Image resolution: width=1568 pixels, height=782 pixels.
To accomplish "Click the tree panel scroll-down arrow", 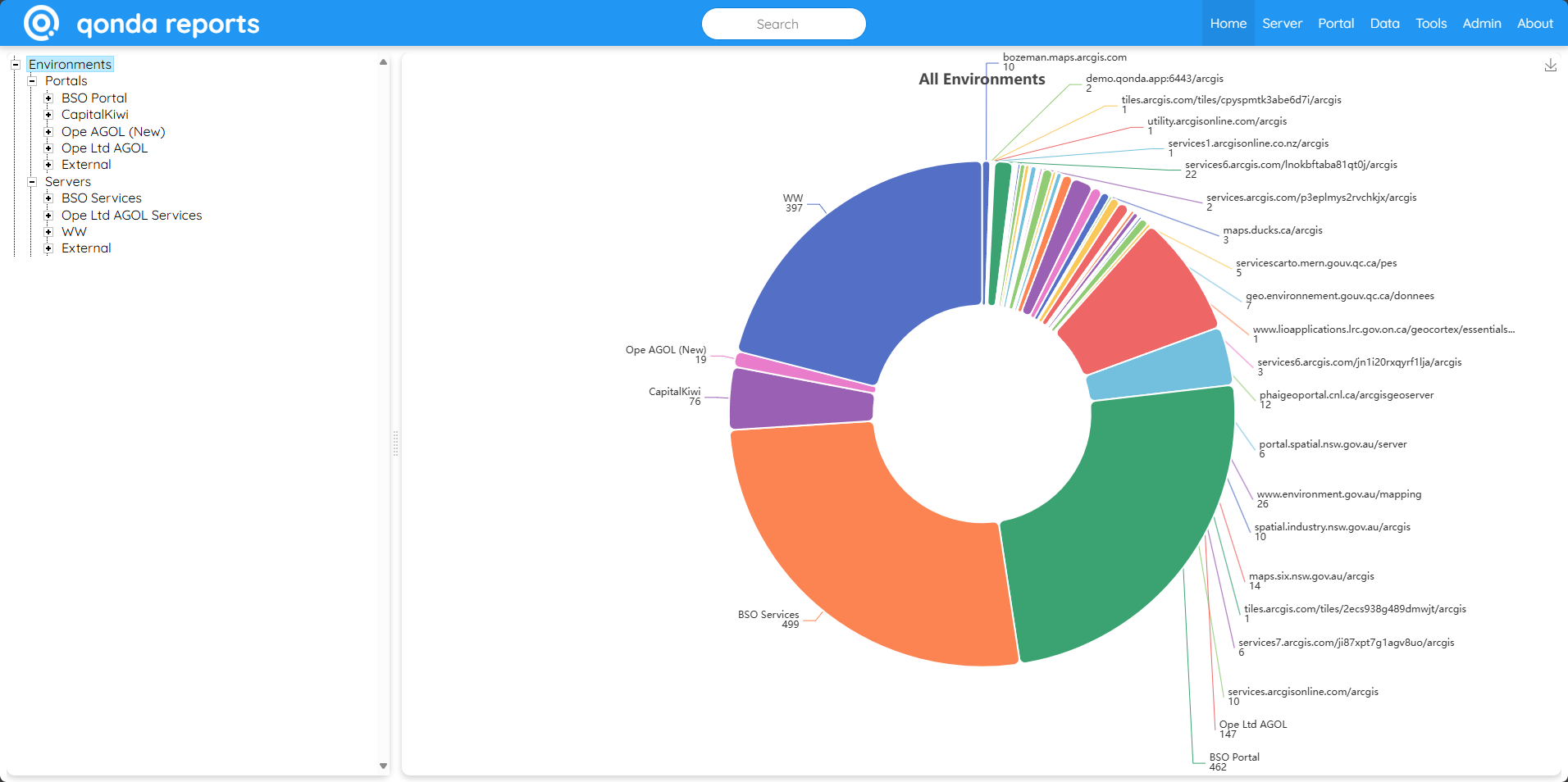I will 383,764.
